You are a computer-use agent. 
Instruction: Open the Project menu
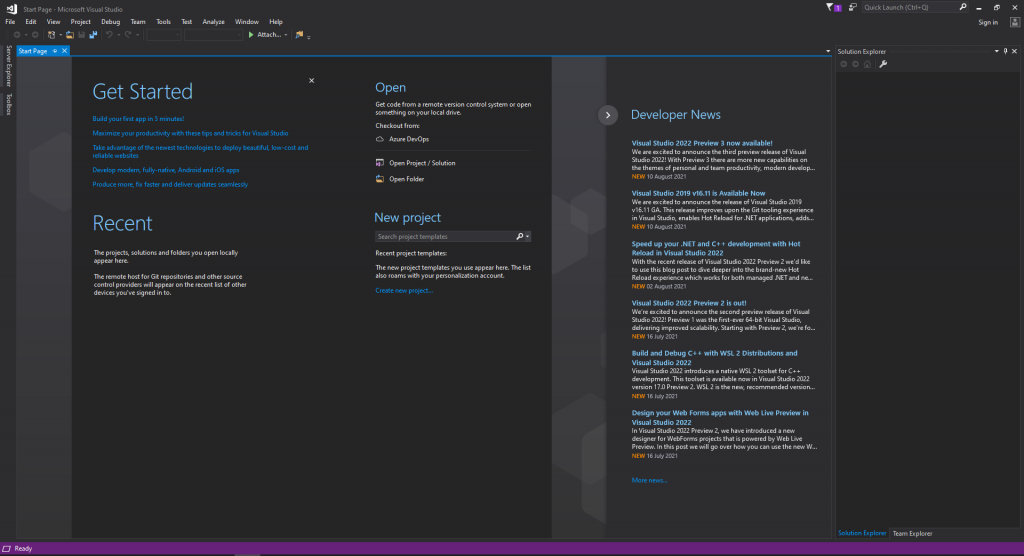click(x=80, y=22)
